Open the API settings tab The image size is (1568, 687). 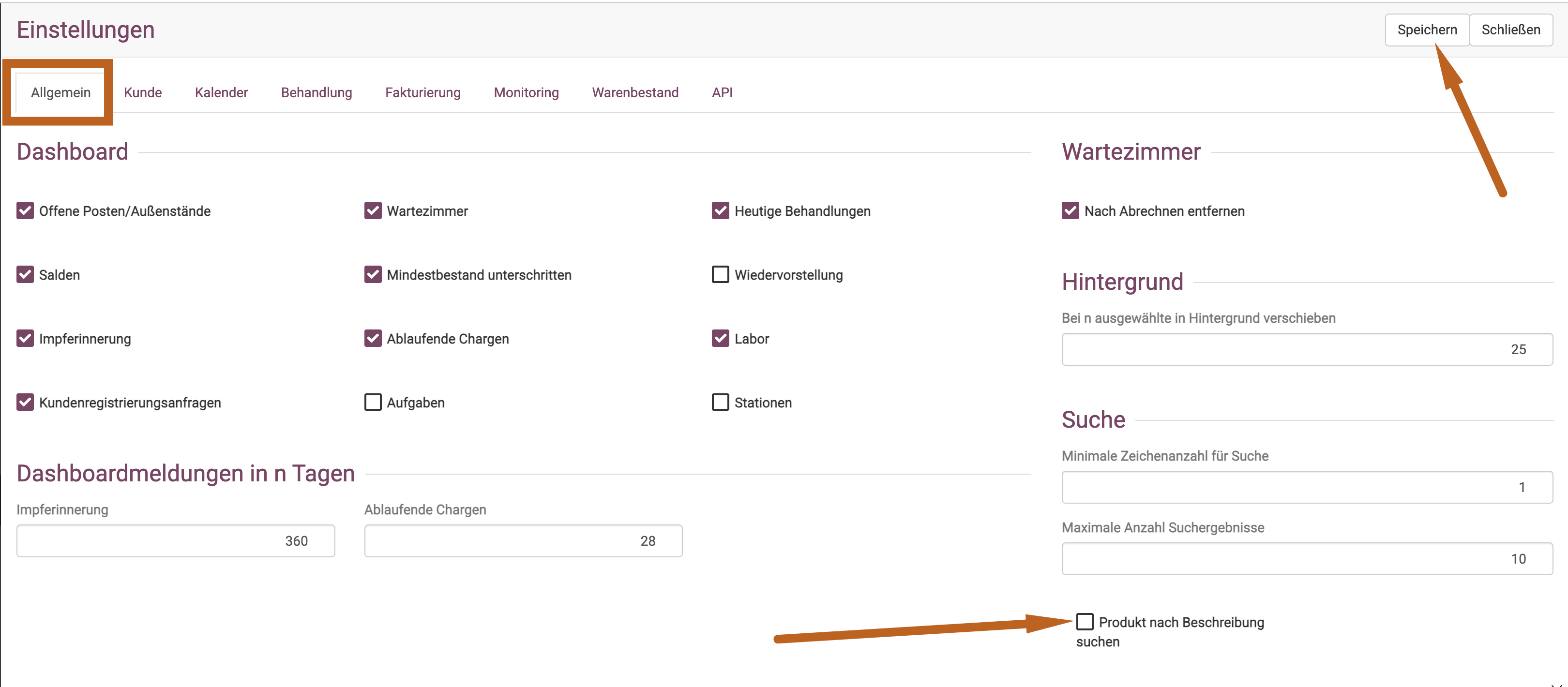[x=722, y=92]
